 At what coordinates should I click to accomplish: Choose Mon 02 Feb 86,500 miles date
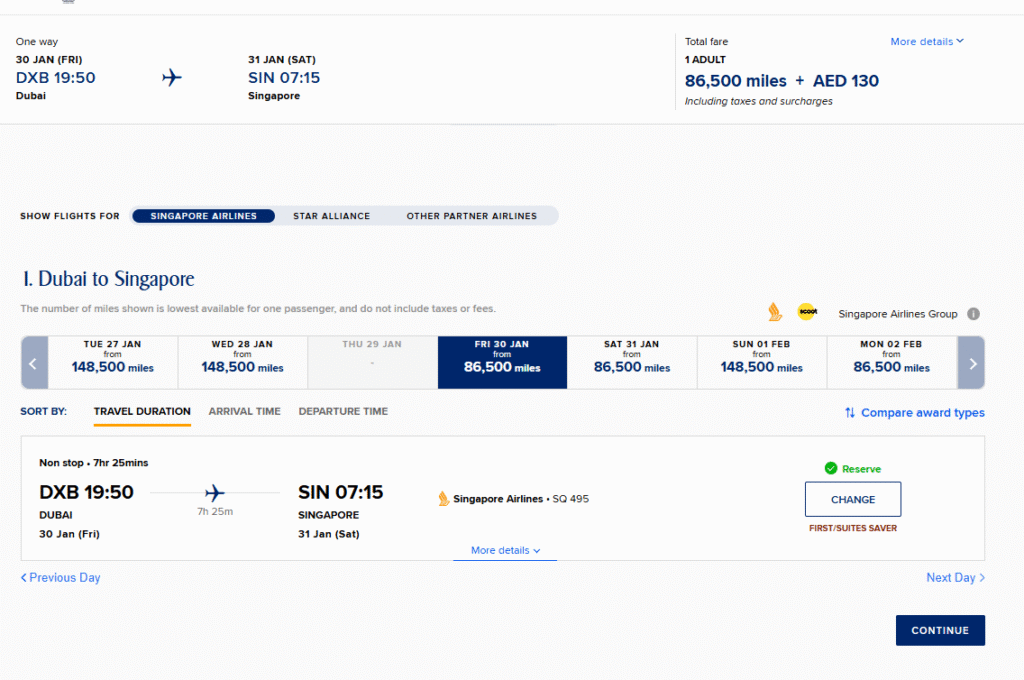pyautogui.click(x=891, y=362)
